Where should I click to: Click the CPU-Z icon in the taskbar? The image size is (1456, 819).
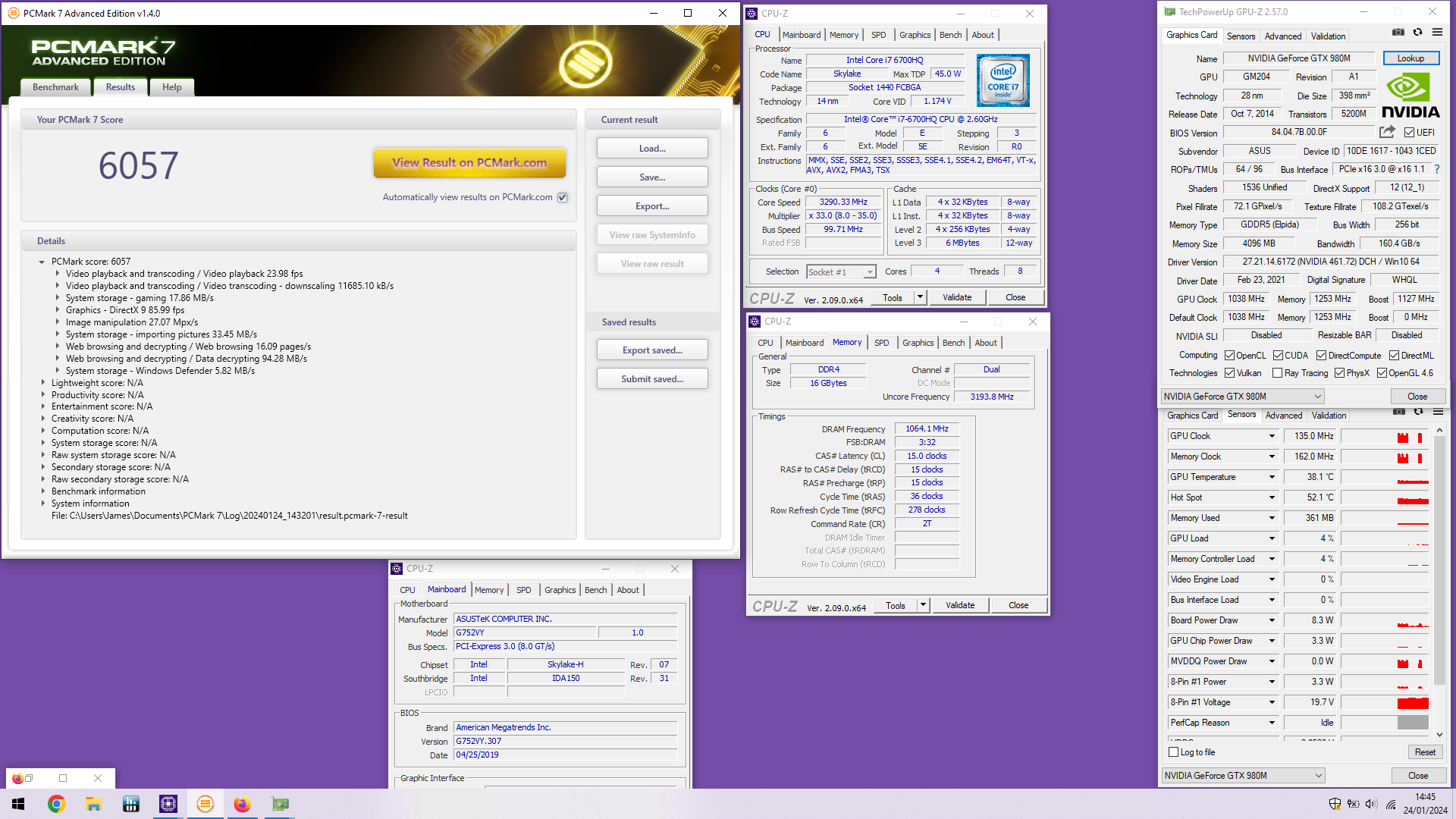click(x=168, y=804)
